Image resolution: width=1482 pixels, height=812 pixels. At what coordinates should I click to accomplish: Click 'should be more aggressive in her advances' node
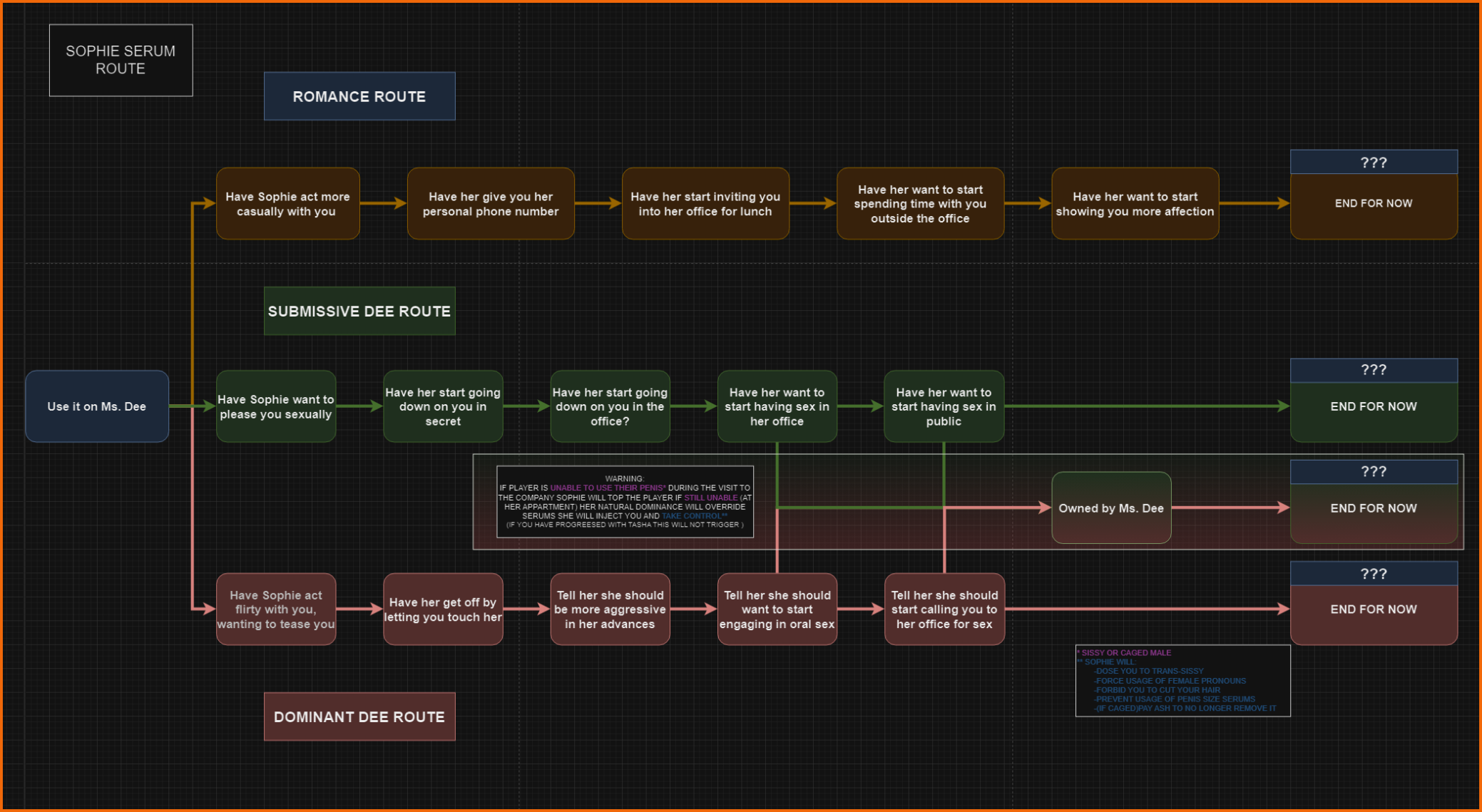pos(610,610)
